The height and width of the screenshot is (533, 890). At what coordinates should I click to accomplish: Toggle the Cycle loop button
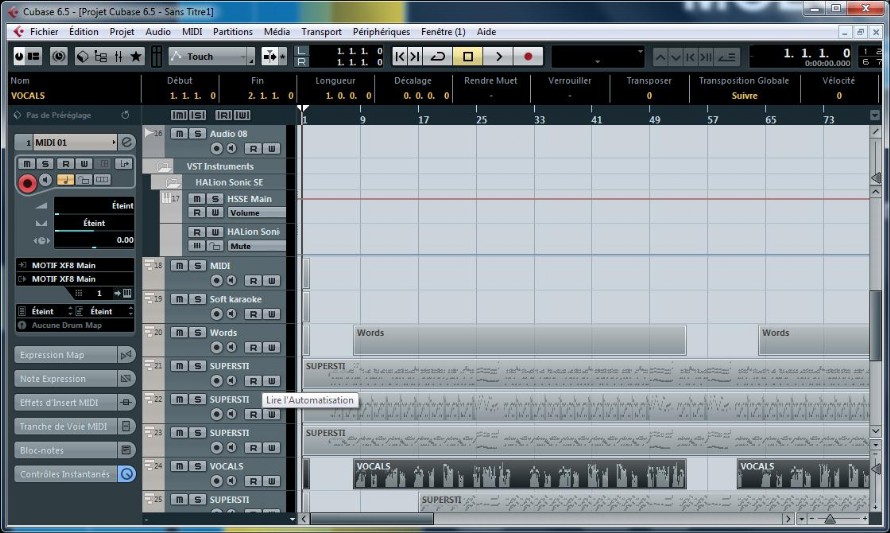point(438,56)
